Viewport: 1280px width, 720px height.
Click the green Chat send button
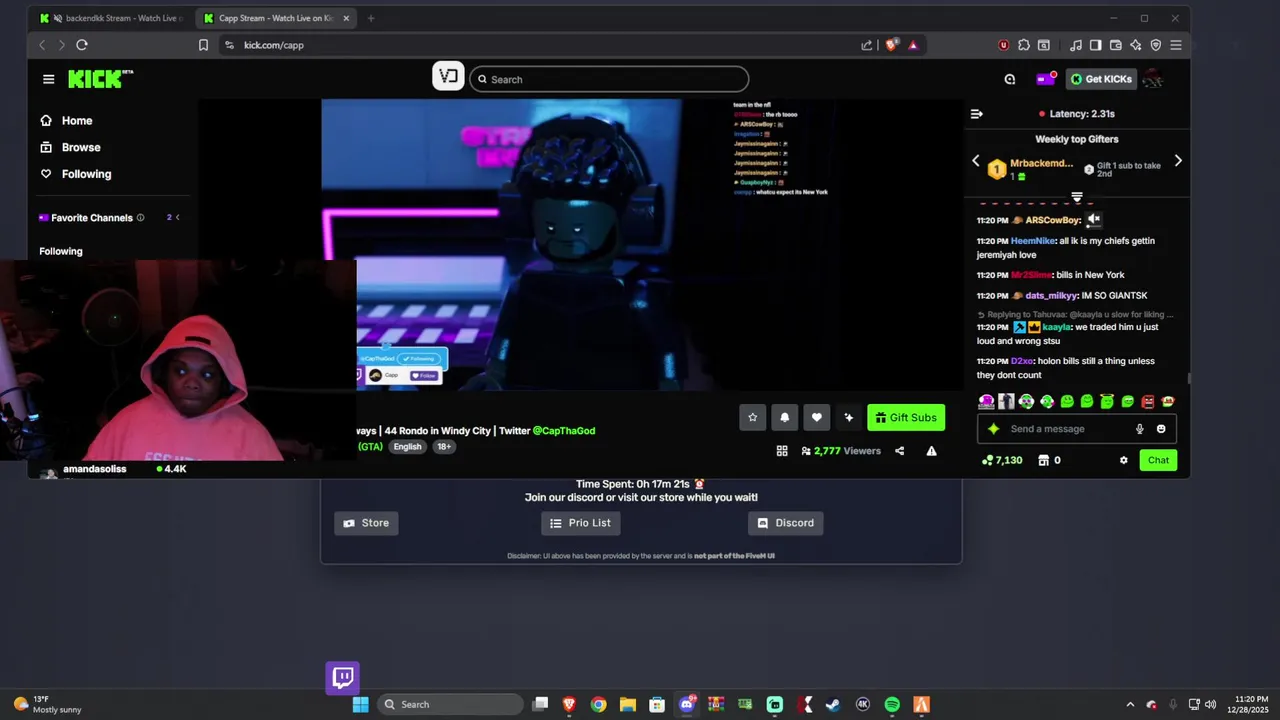[x=1158, y=460]
